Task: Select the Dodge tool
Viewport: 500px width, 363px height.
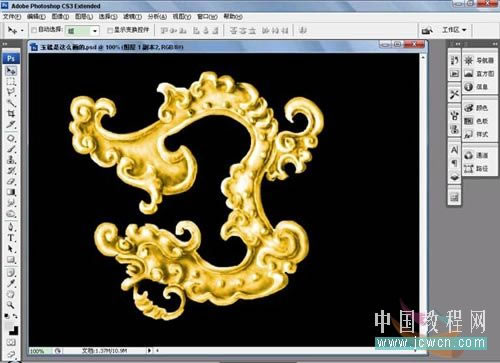Action: tap(11, 213)
